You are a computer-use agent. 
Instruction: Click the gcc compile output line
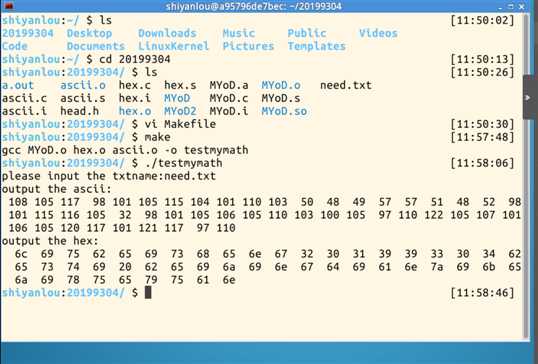point(125,150)
